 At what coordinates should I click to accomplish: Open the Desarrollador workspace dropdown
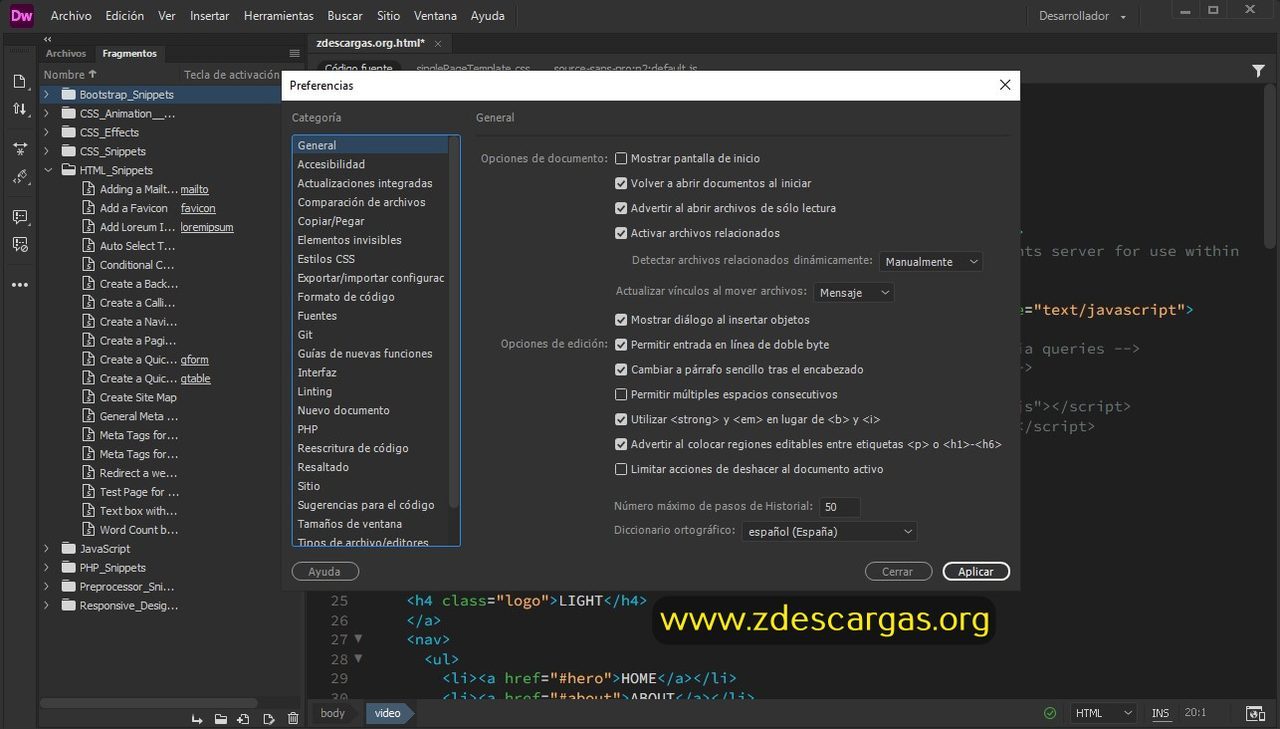tap(1082, 16)
